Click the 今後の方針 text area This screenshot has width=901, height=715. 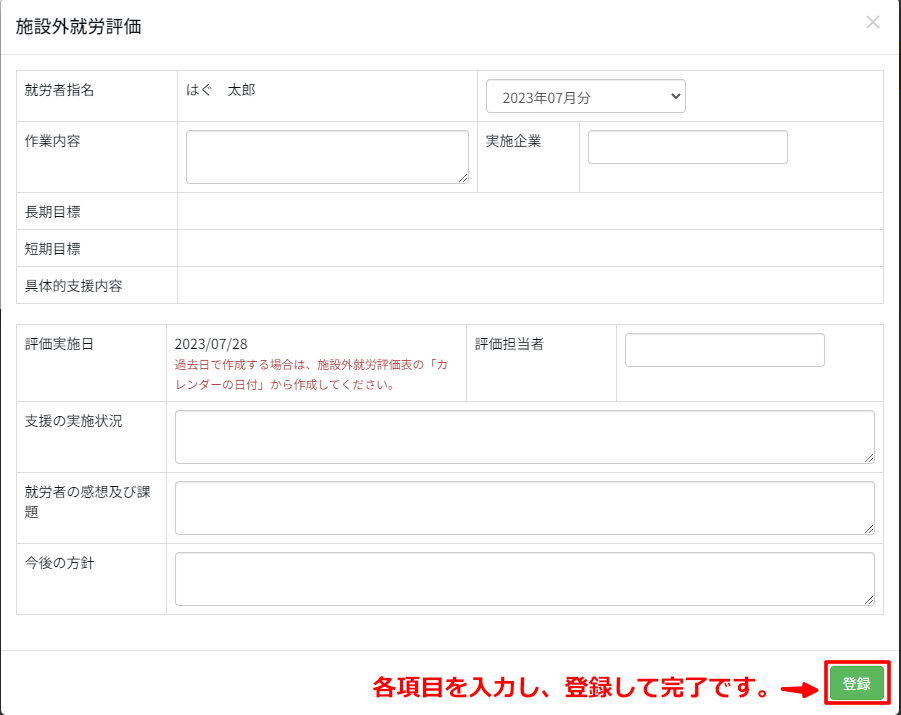(524, 579)
